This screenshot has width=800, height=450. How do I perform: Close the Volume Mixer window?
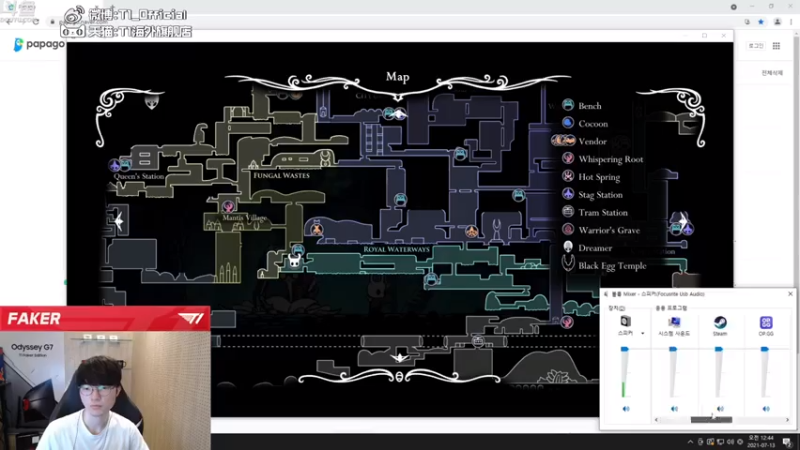(790, 294)
